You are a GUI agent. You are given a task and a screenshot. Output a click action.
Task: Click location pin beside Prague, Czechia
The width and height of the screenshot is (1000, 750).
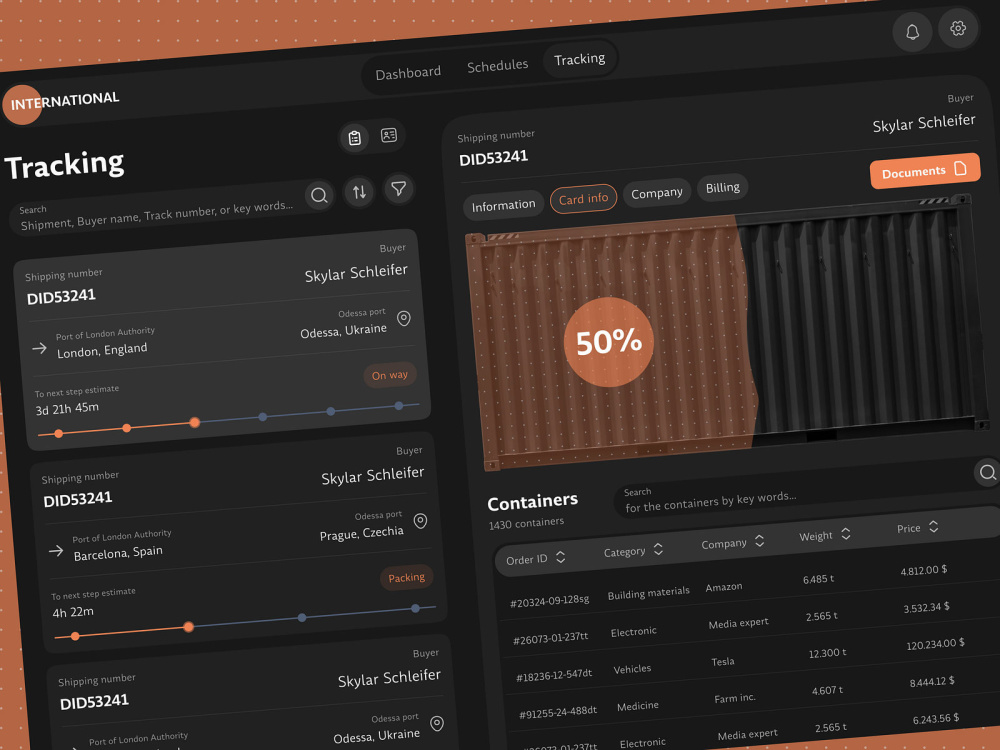[420, 521]
